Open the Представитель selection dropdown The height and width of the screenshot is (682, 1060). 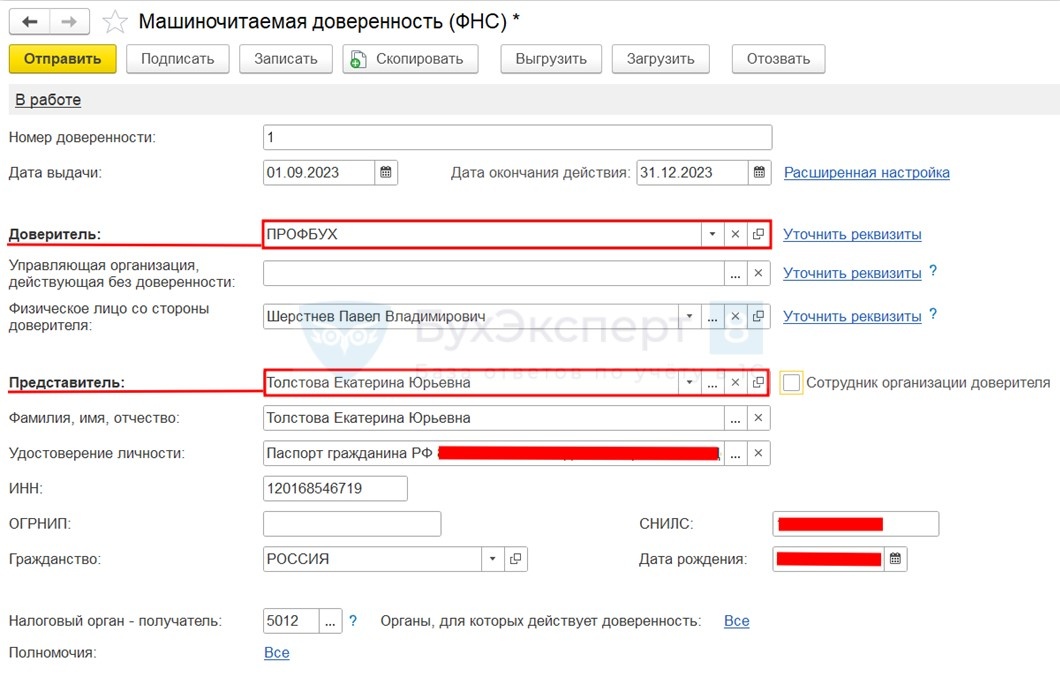(x=688, y=382)
